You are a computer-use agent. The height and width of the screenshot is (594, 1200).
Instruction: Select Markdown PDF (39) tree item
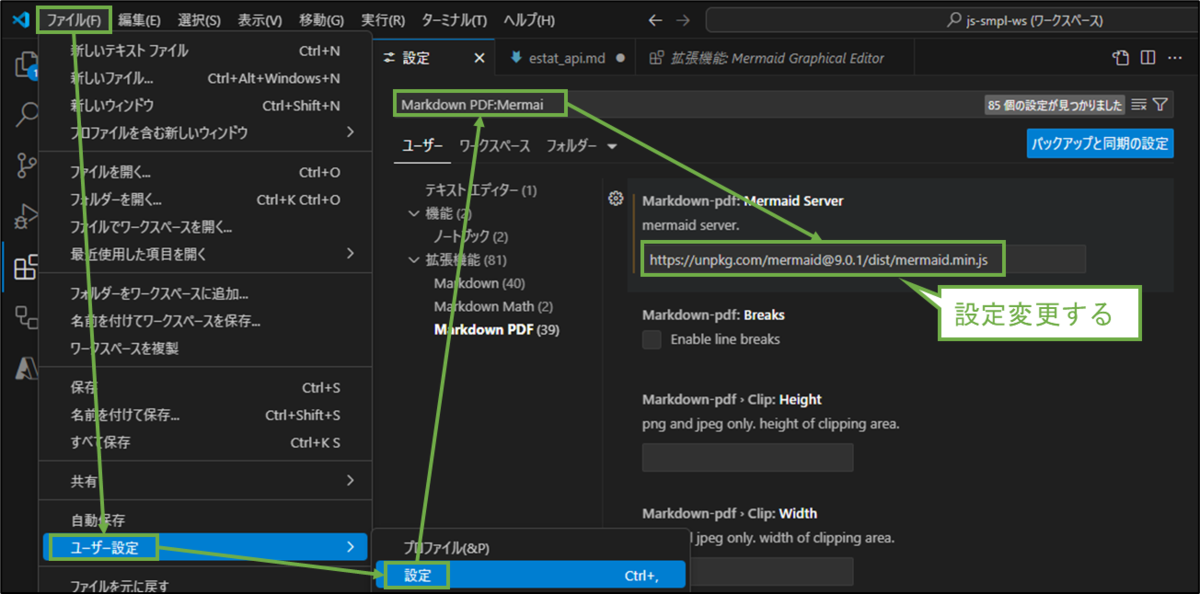(496, 330)
